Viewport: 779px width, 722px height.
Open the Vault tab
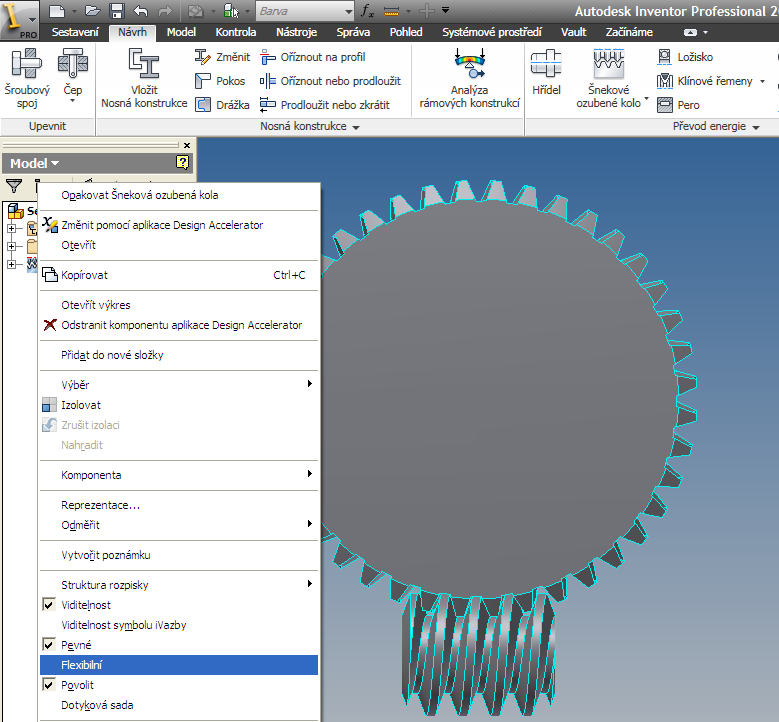[573, 32]
